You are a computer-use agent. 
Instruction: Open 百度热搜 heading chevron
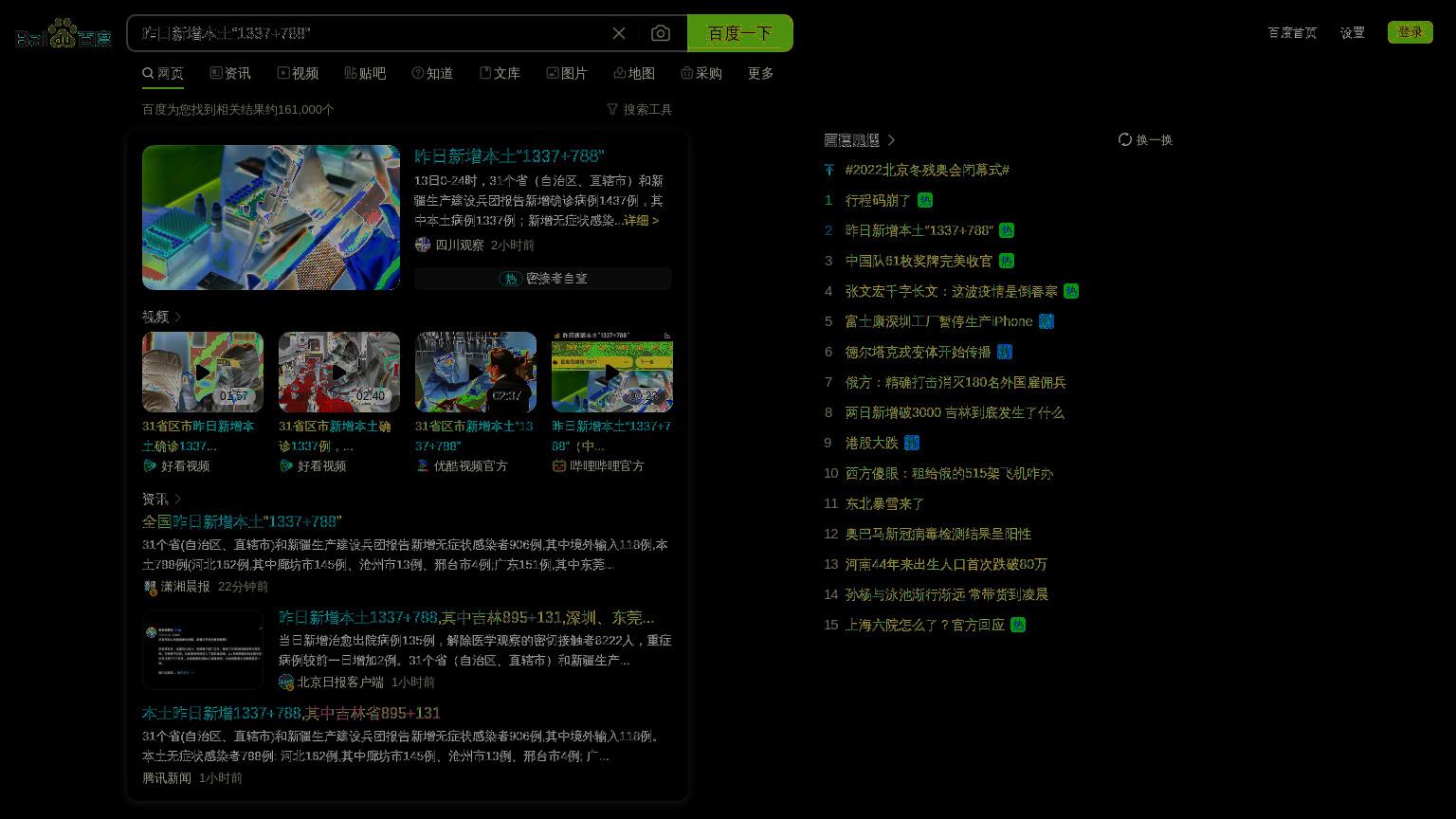891,139
